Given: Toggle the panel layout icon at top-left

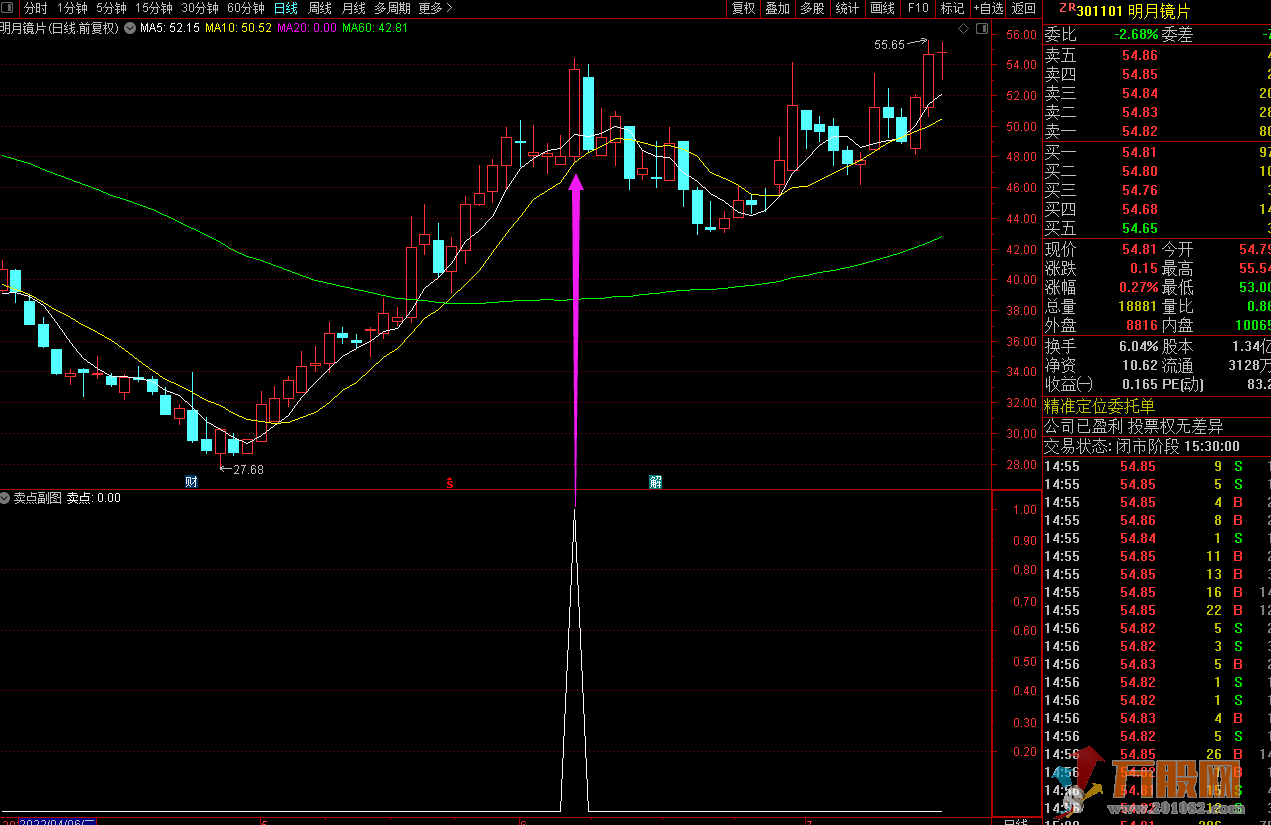Looking at the screenshot, I should click(x=9, y=8).
